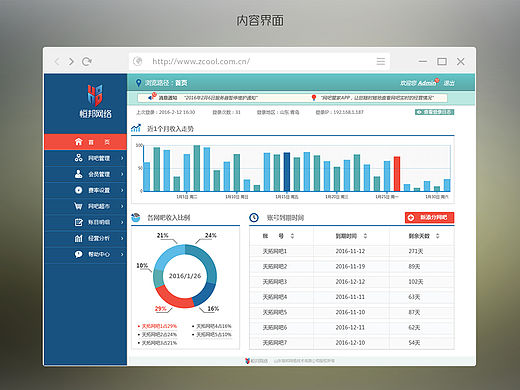The width and height of the screenshot is (520, 390).
Task: Open the 会员管理 menu label
Action: [x=99, y=174]
